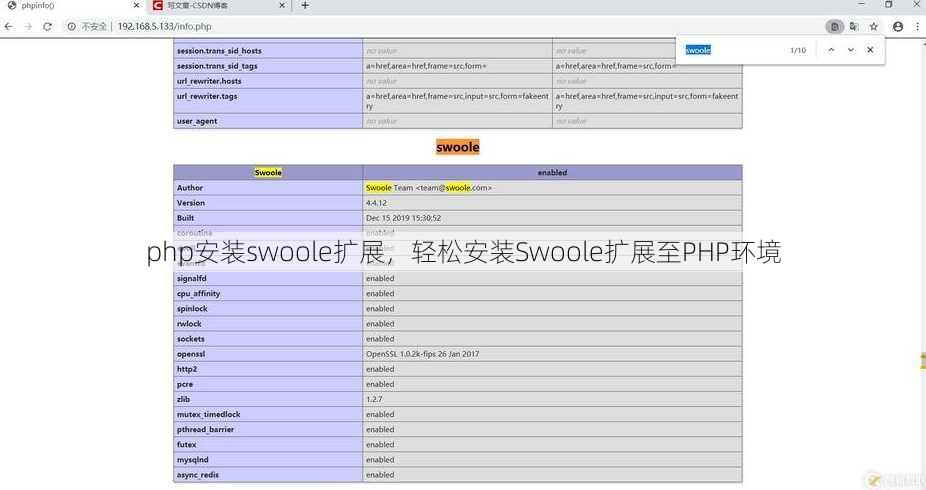Click the Built row label
Image resolution: width=926 pixels, height=490 pixels.
(x=185, y=218)
